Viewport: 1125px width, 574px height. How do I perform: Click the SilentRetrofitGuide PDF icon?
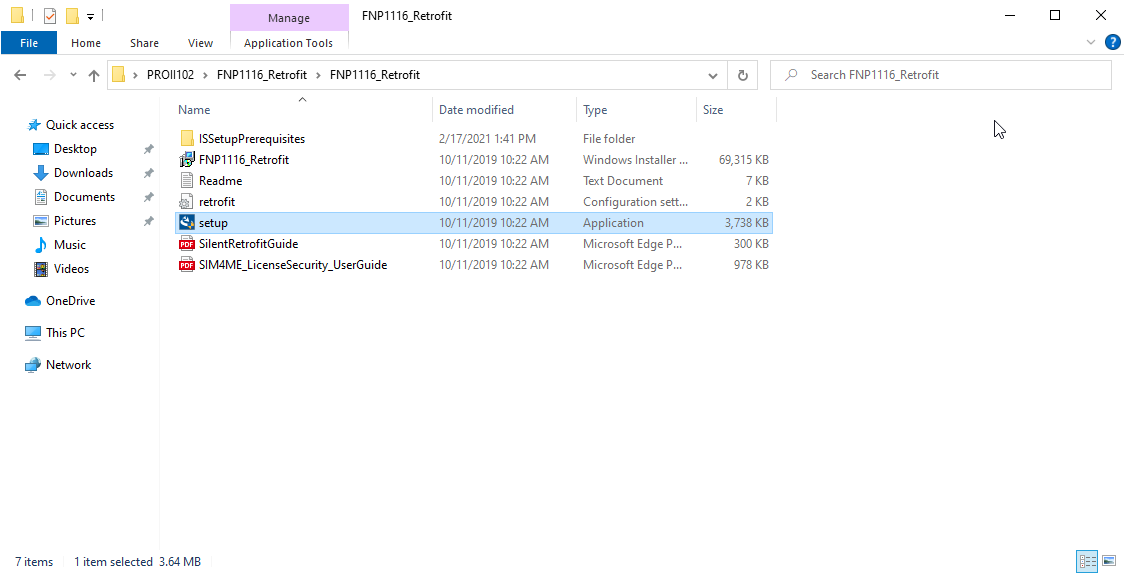(186, 244)
